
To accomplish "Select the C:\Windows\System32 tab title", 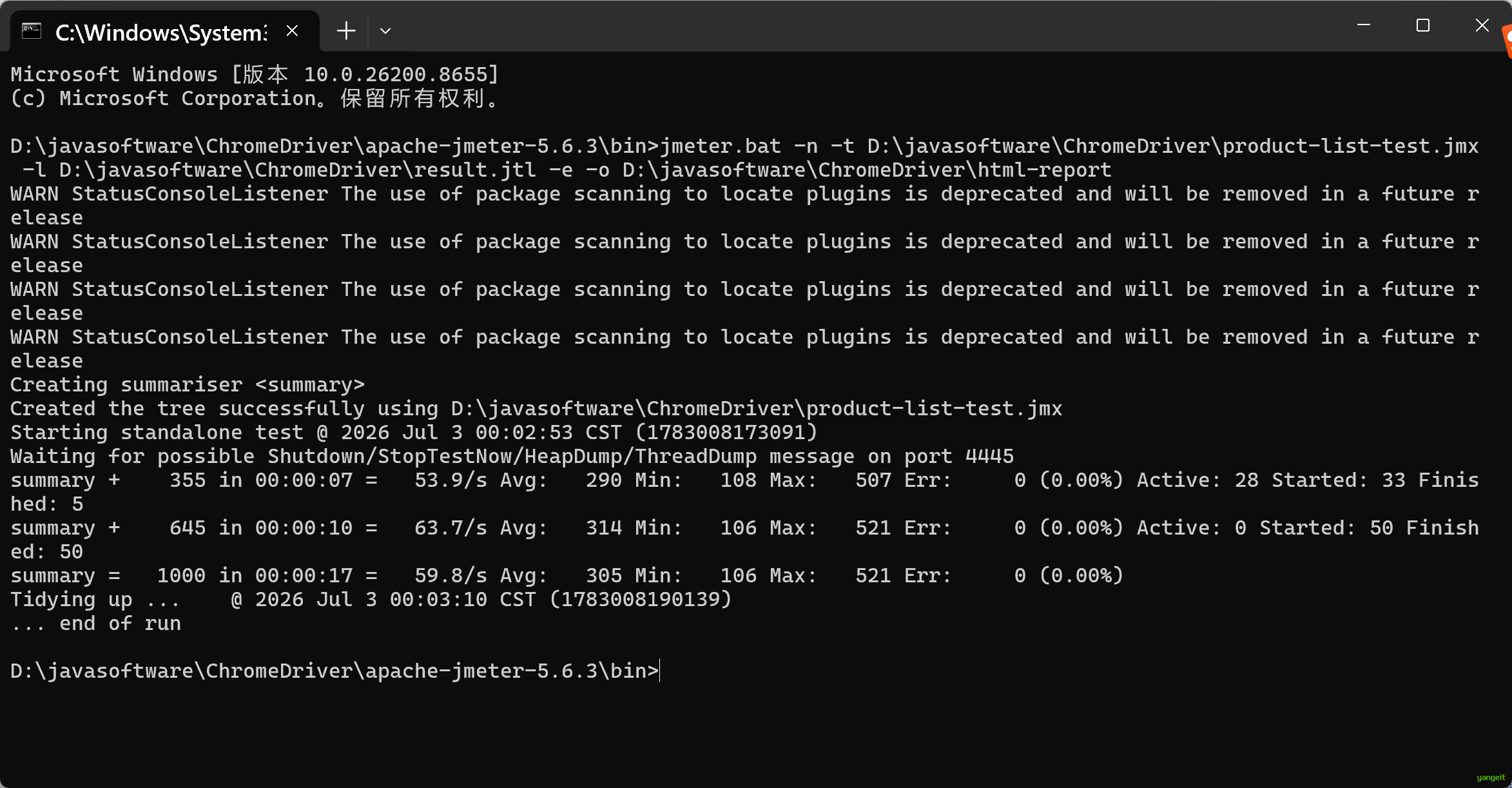I will (x=161, y=32).
